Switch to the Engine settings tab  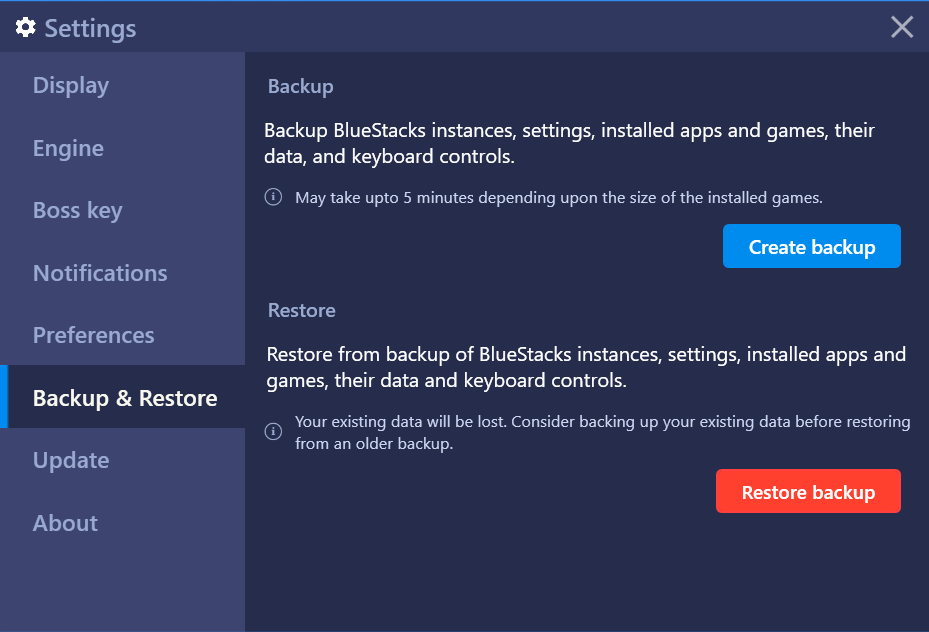coord(122,148)
